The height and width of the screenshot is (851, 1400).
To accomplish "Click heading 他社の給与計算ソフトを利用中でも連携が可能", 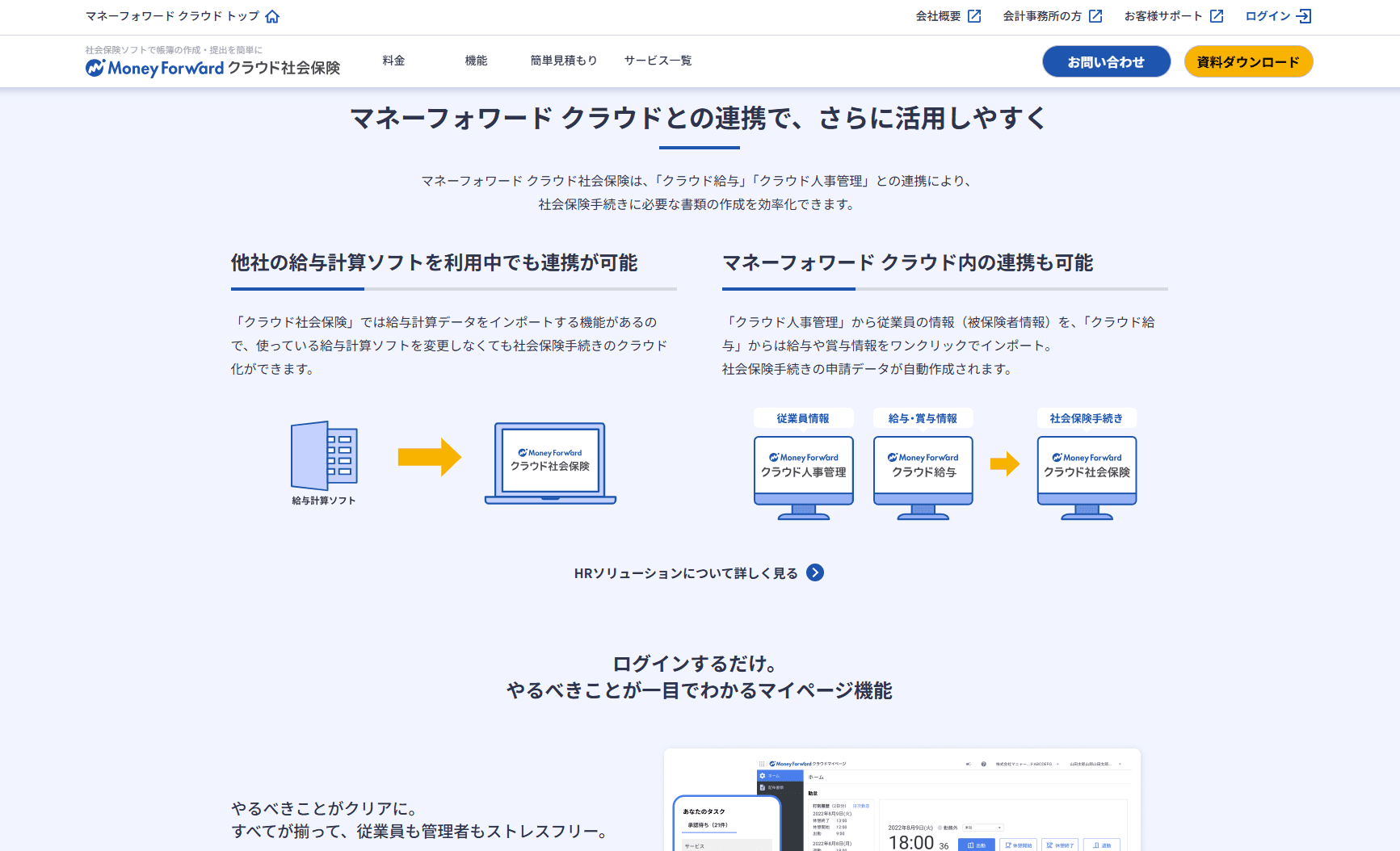I will click(x=434, y=262).
